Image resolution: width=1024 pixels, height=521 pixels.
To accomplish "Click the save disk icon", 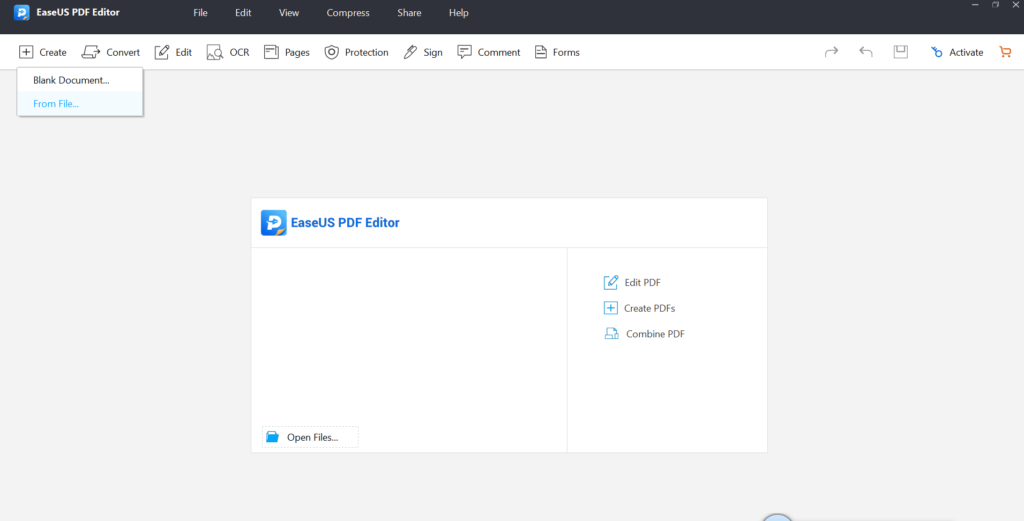I will pyautogui.click(x=901, y=52).
